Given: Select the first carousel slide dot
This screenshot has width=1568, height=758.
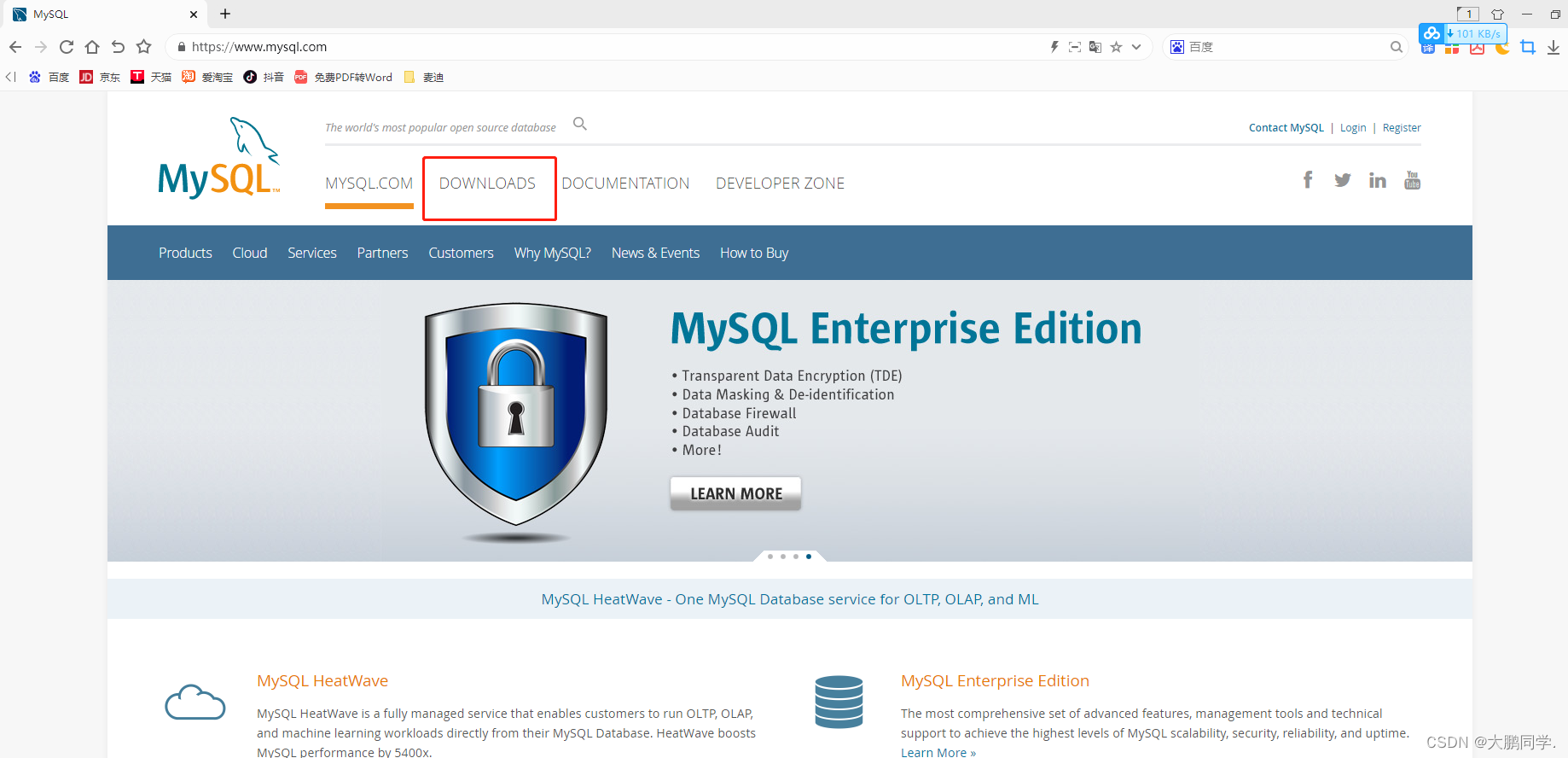Looking at the screenshot, I should [x=770, y=557].
